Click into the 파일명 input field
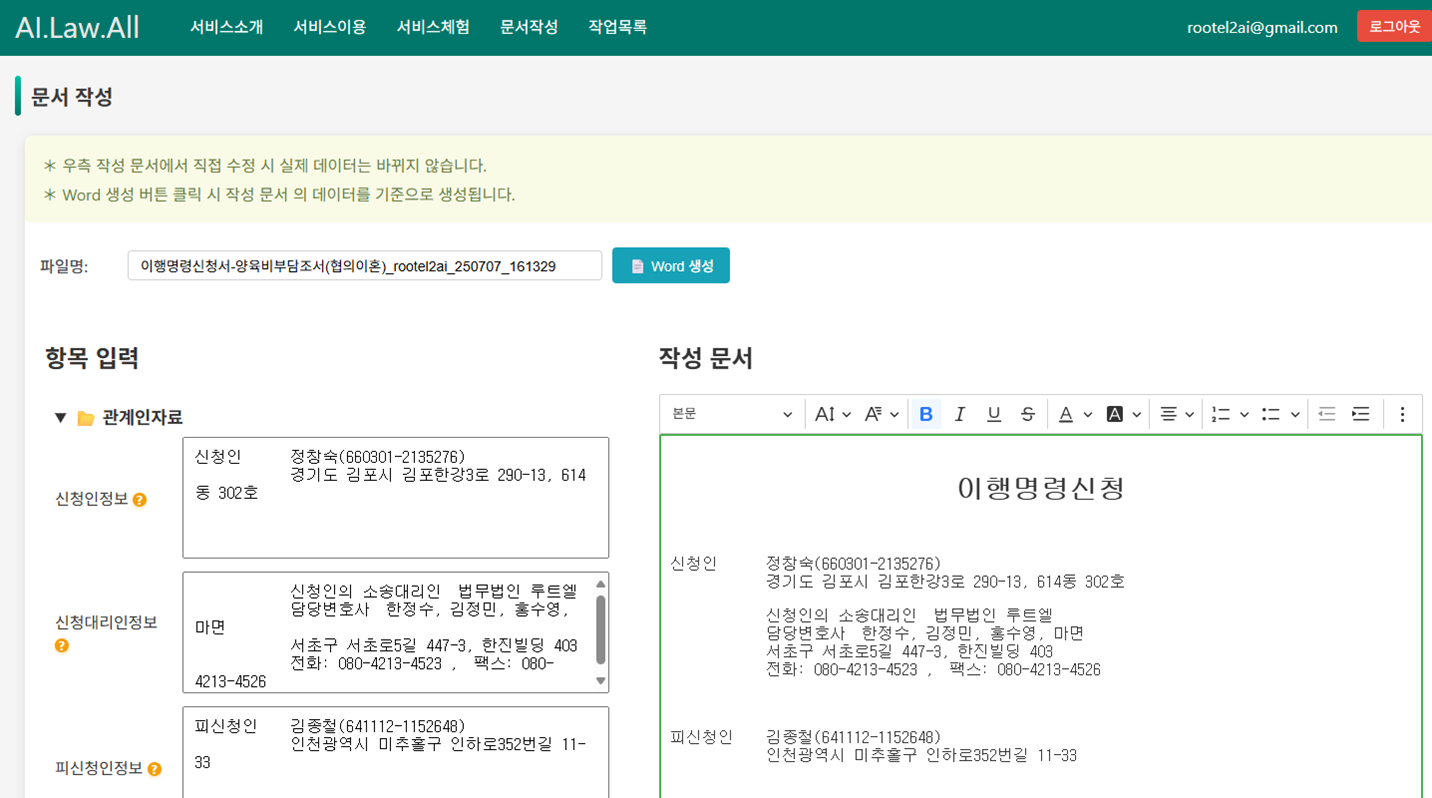 365,266
